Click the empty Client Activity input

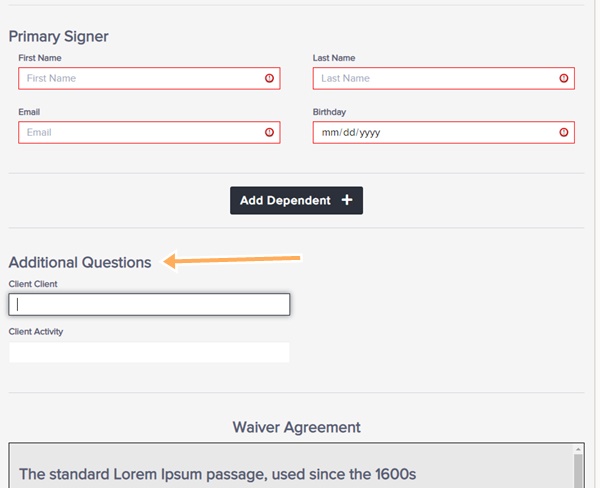click(x=149, y=352)
